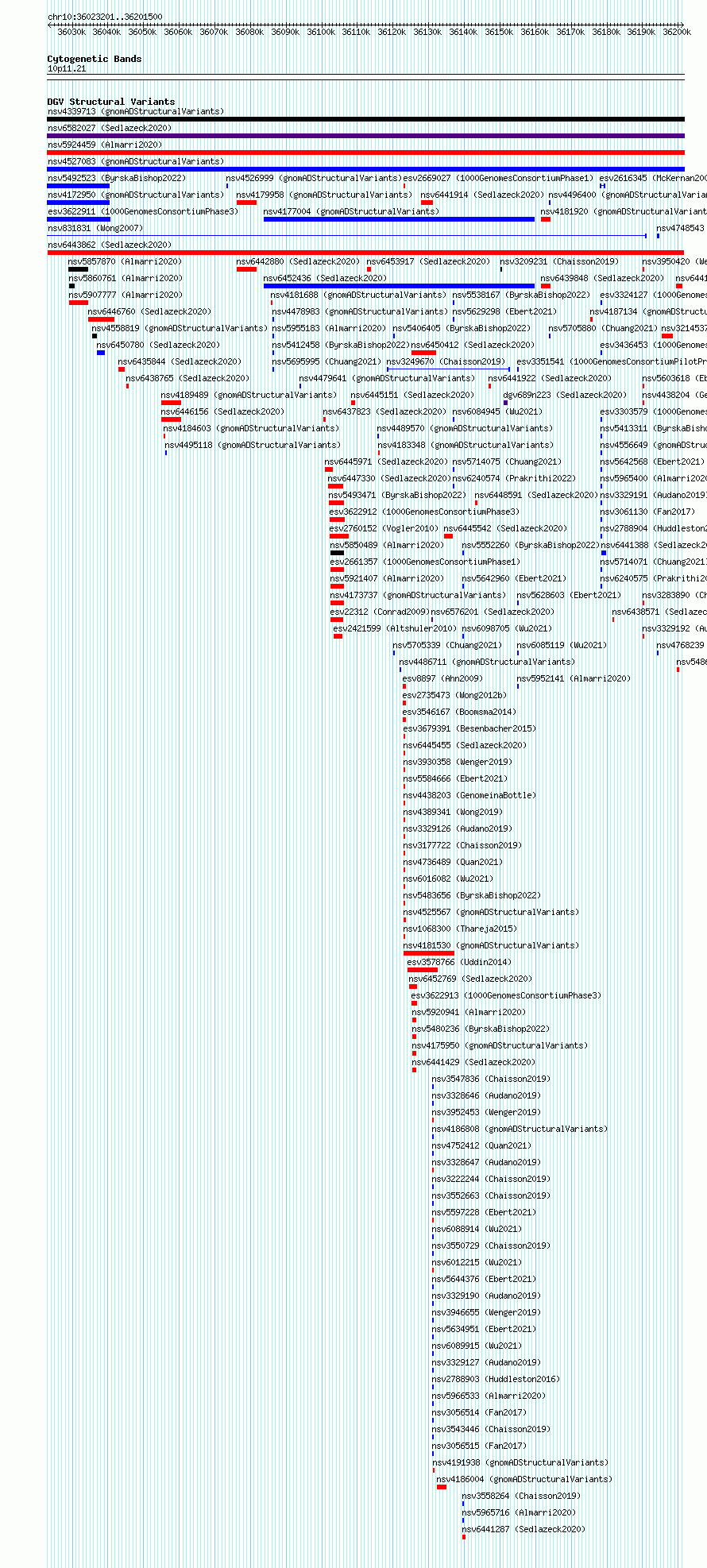The width and height of the screenshot is (707, 1568).
Task: Click nsv6452769 (Sedlazeck2020) label
Action: click(471, 979)
